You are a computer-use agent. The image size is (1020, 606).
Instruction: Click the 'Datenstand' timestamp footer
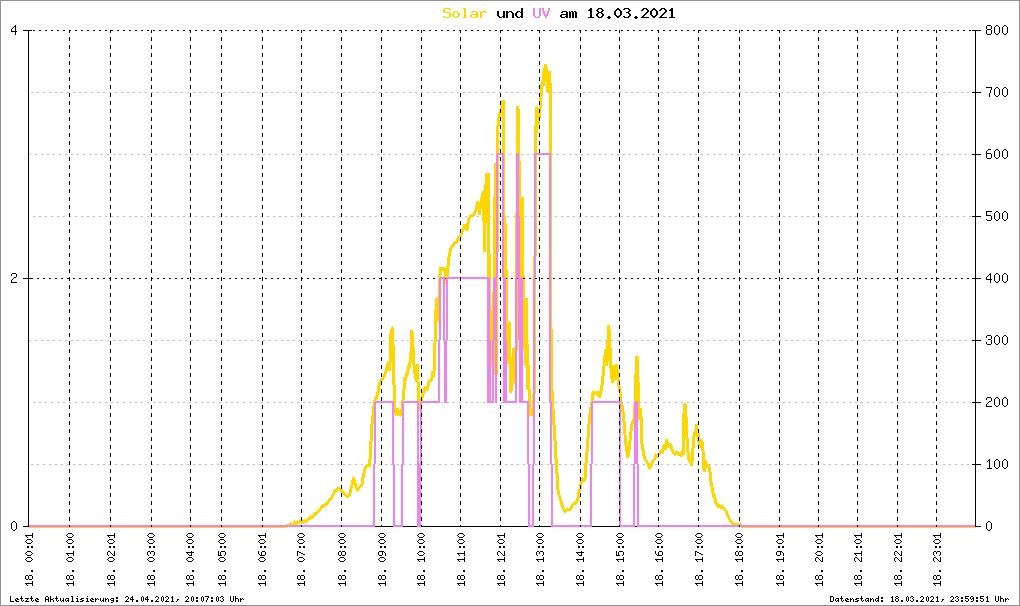pyautogui.click(x=919, y=599)
